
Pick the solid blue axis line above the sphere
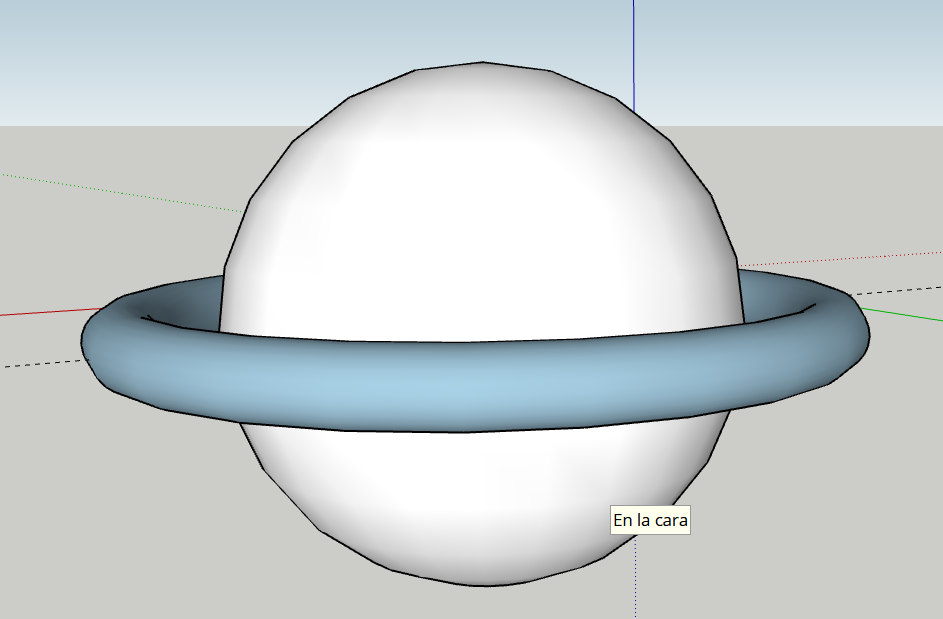point(634,50)
